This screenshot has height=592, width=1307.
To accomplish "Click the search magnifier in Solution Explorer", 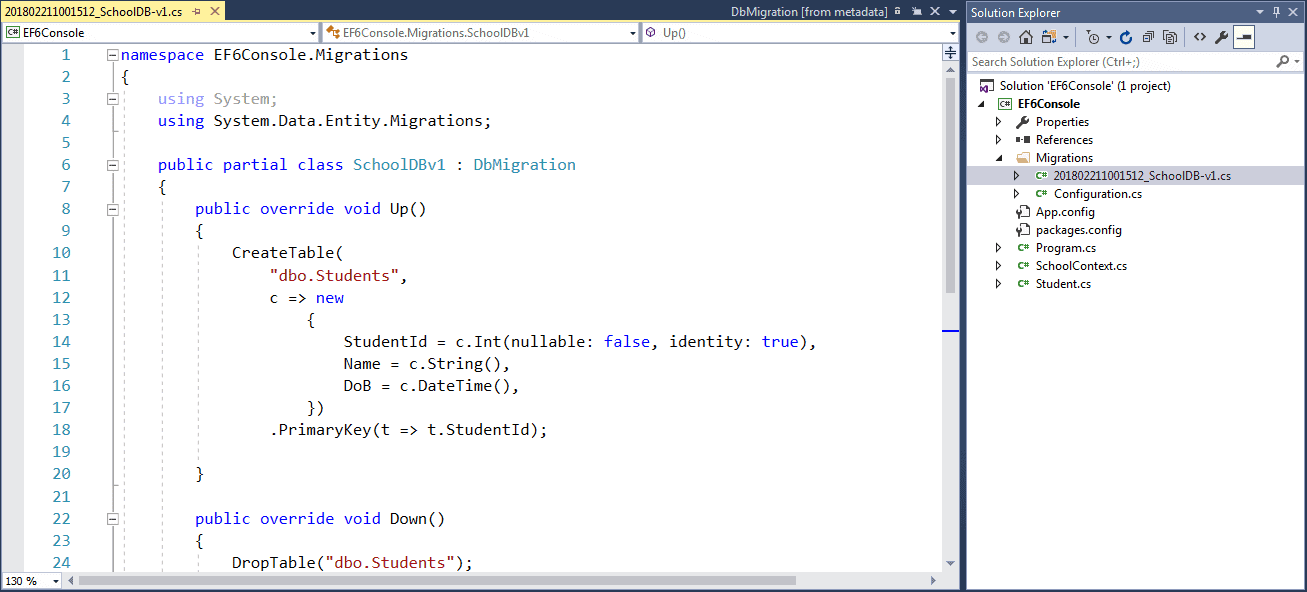I will (1283, 61).
